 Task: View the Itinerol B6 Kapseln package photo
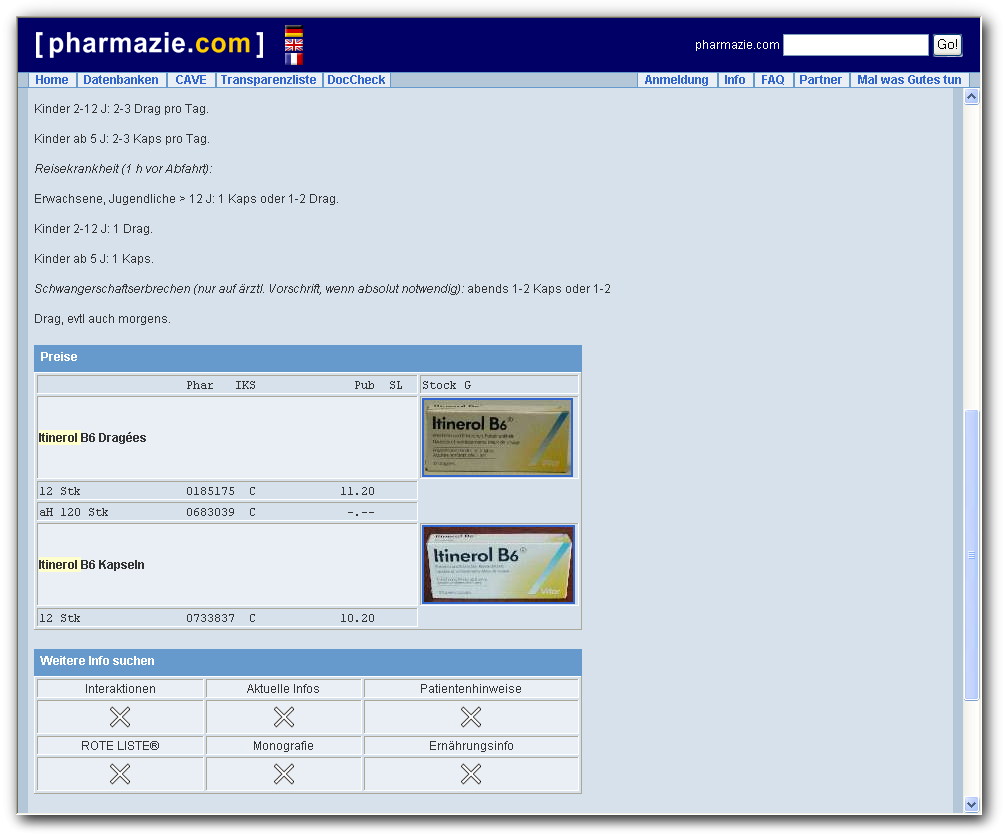click(x=497, y=564)
